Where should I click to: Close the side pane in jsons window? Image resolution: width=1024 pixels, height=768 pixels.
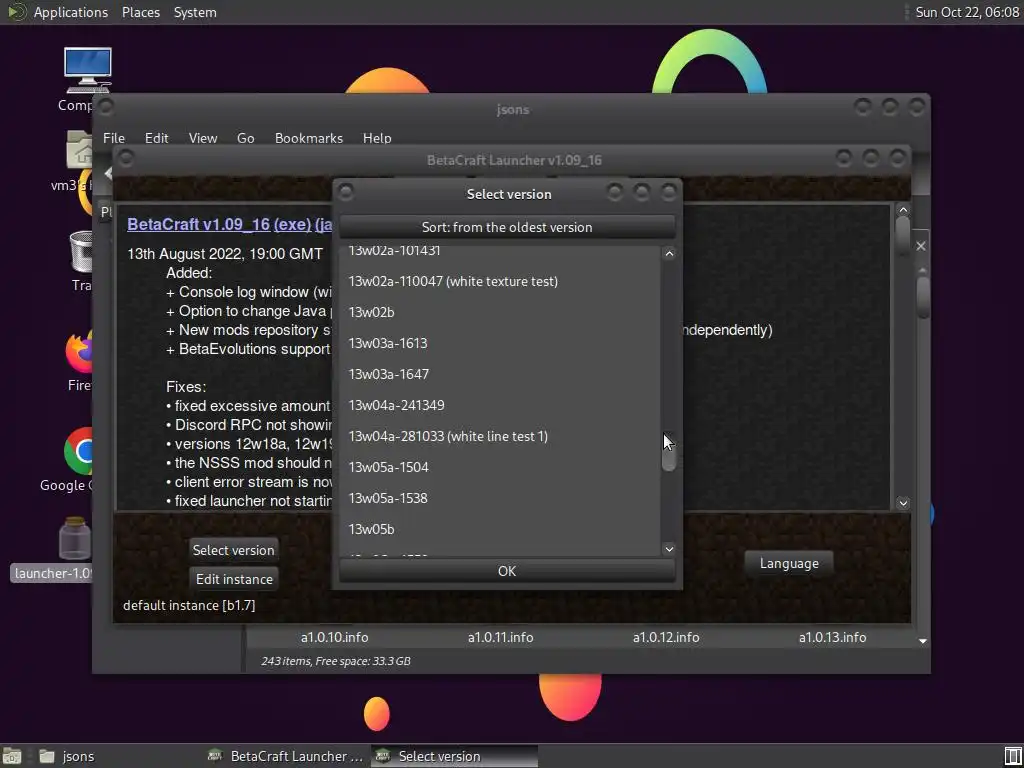[x=921, y=246]
